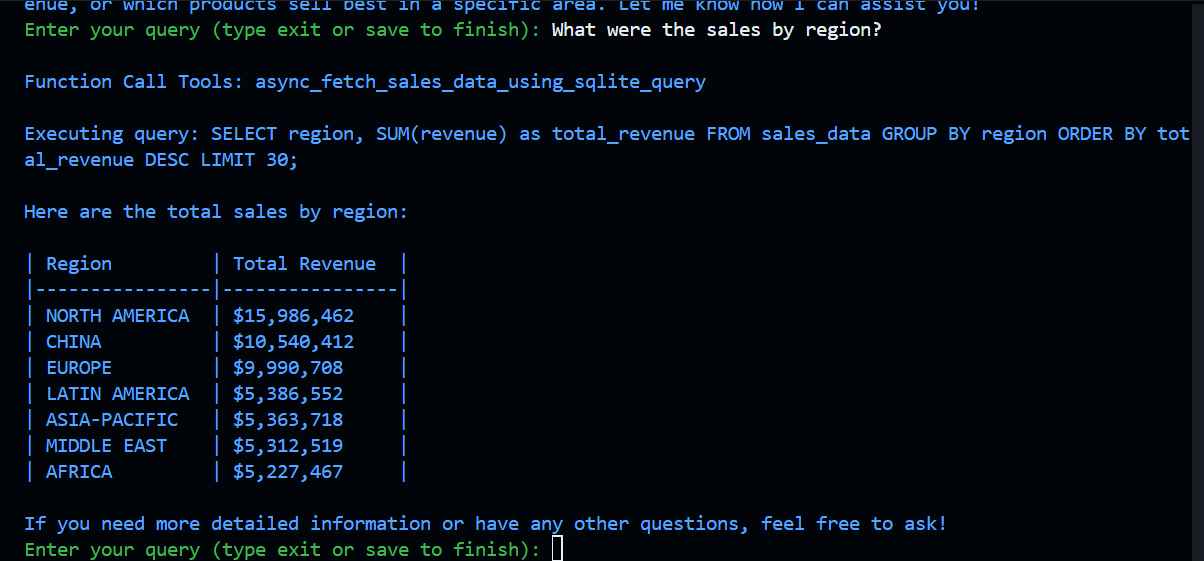Click the "Here are the total sales by region:" line
Screen dimensions: 1204x561
pos(216,212)
